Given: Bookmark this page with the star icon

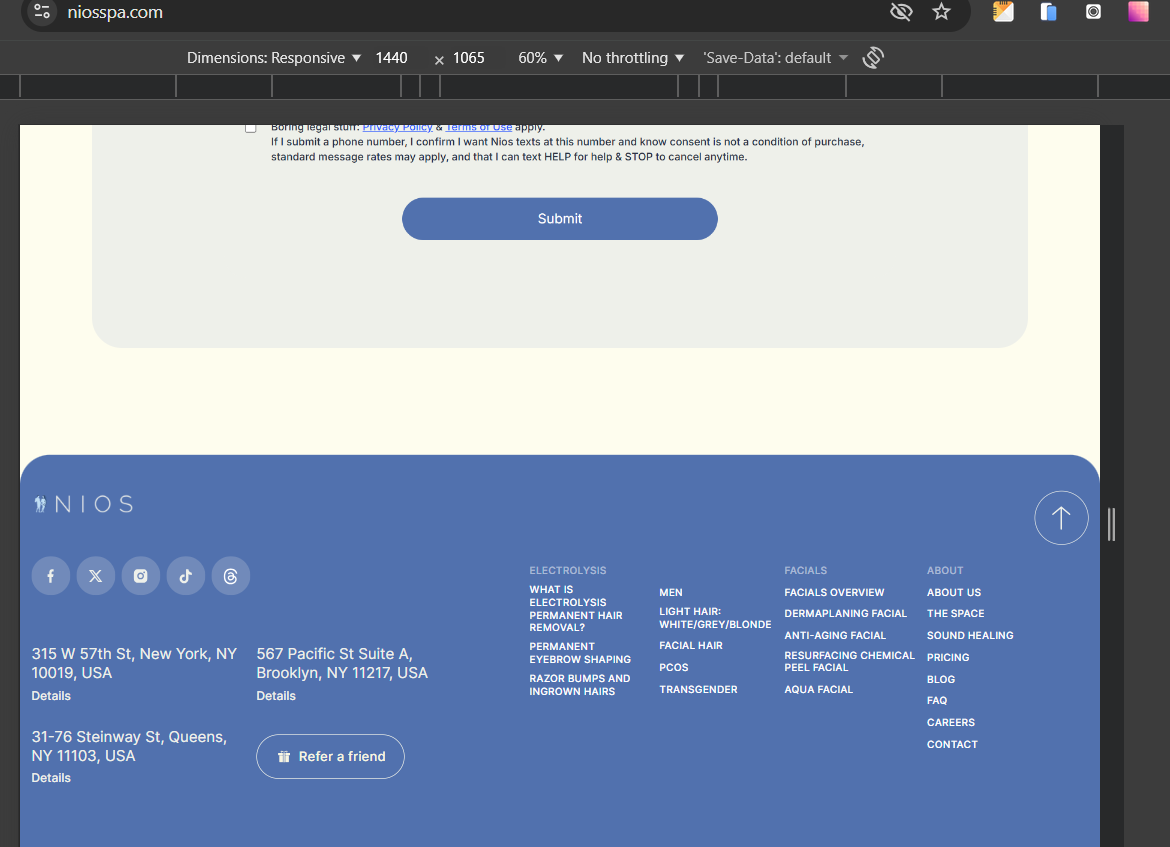Looking at the screenshot, I should [941, 11].
